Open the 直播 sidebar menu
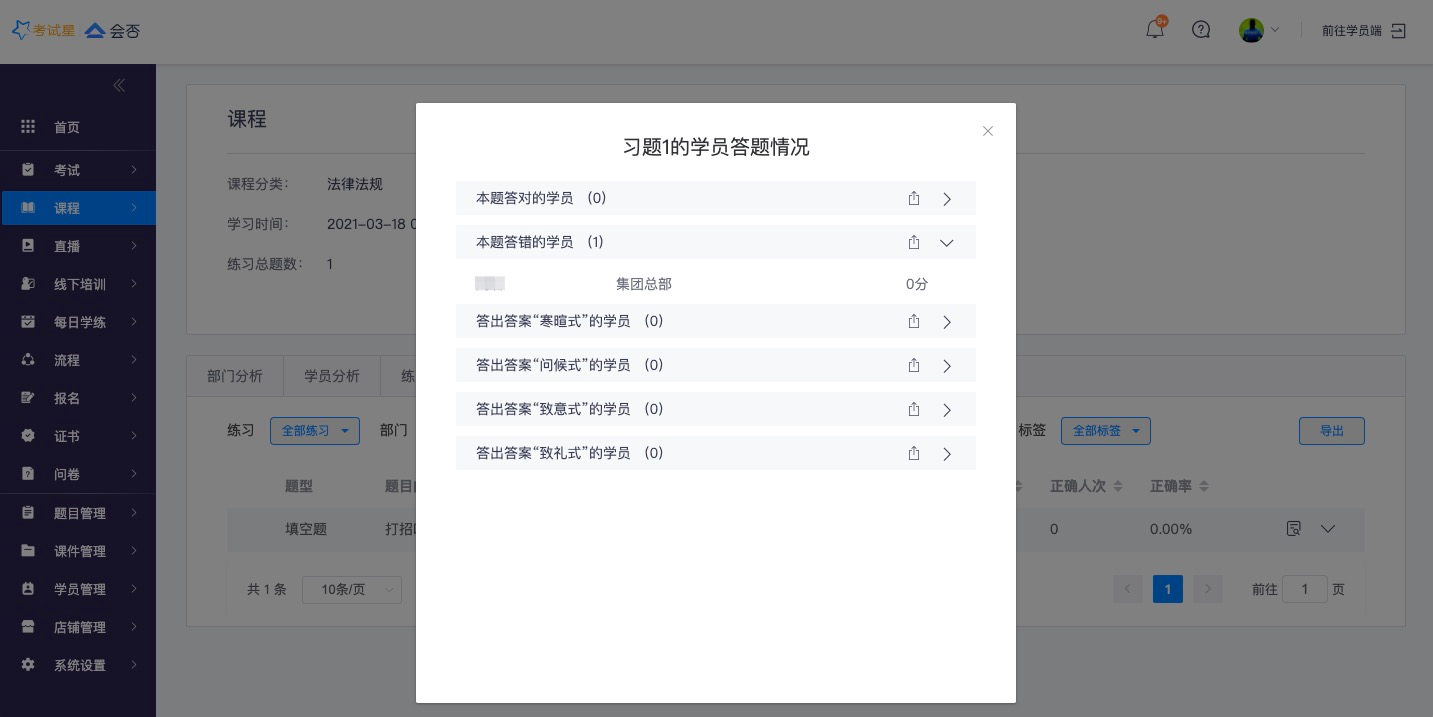Viewport: 1433px width, 717px height. [78, 246]
